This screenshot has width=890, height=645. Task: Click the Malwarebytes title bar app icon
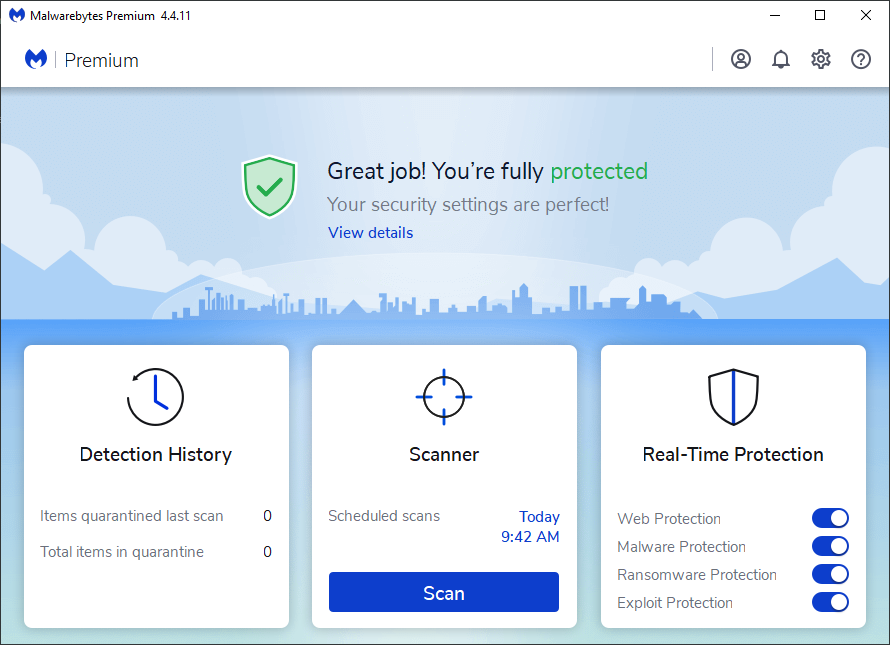click(16, 15)
